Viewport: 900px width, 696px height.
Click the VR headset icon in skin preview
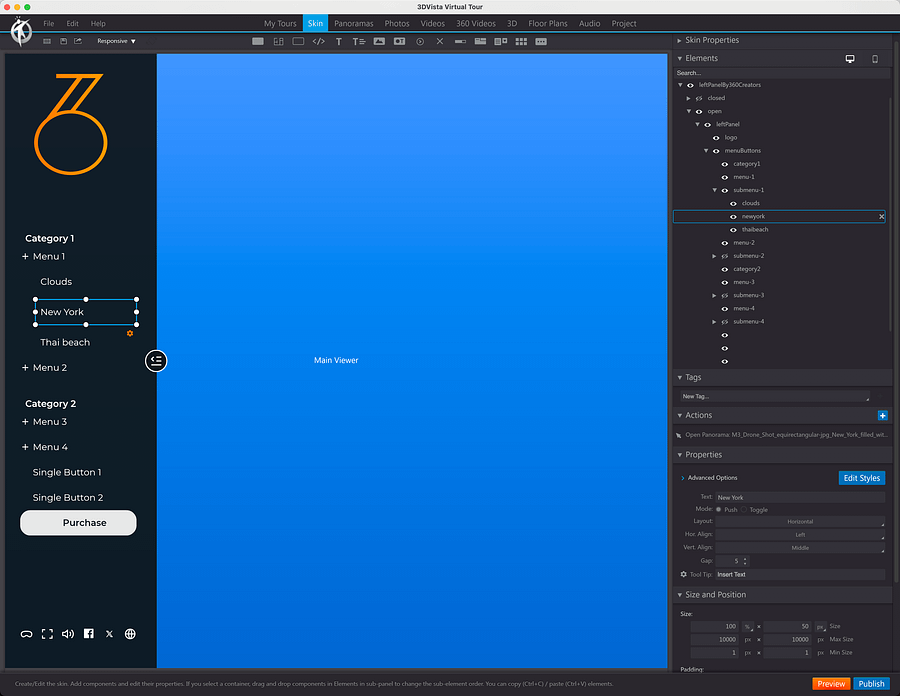[x=26, y=634]
